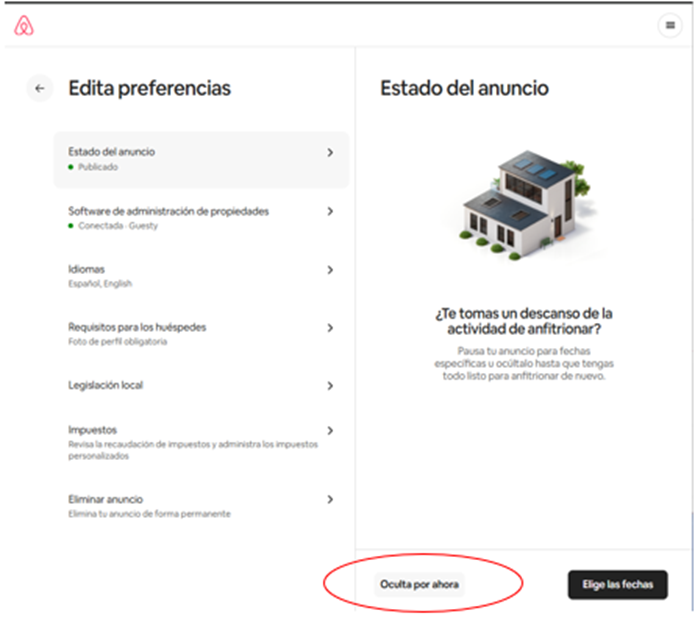Click the ¿Te tomas un descanso heading

click(524, 321)
